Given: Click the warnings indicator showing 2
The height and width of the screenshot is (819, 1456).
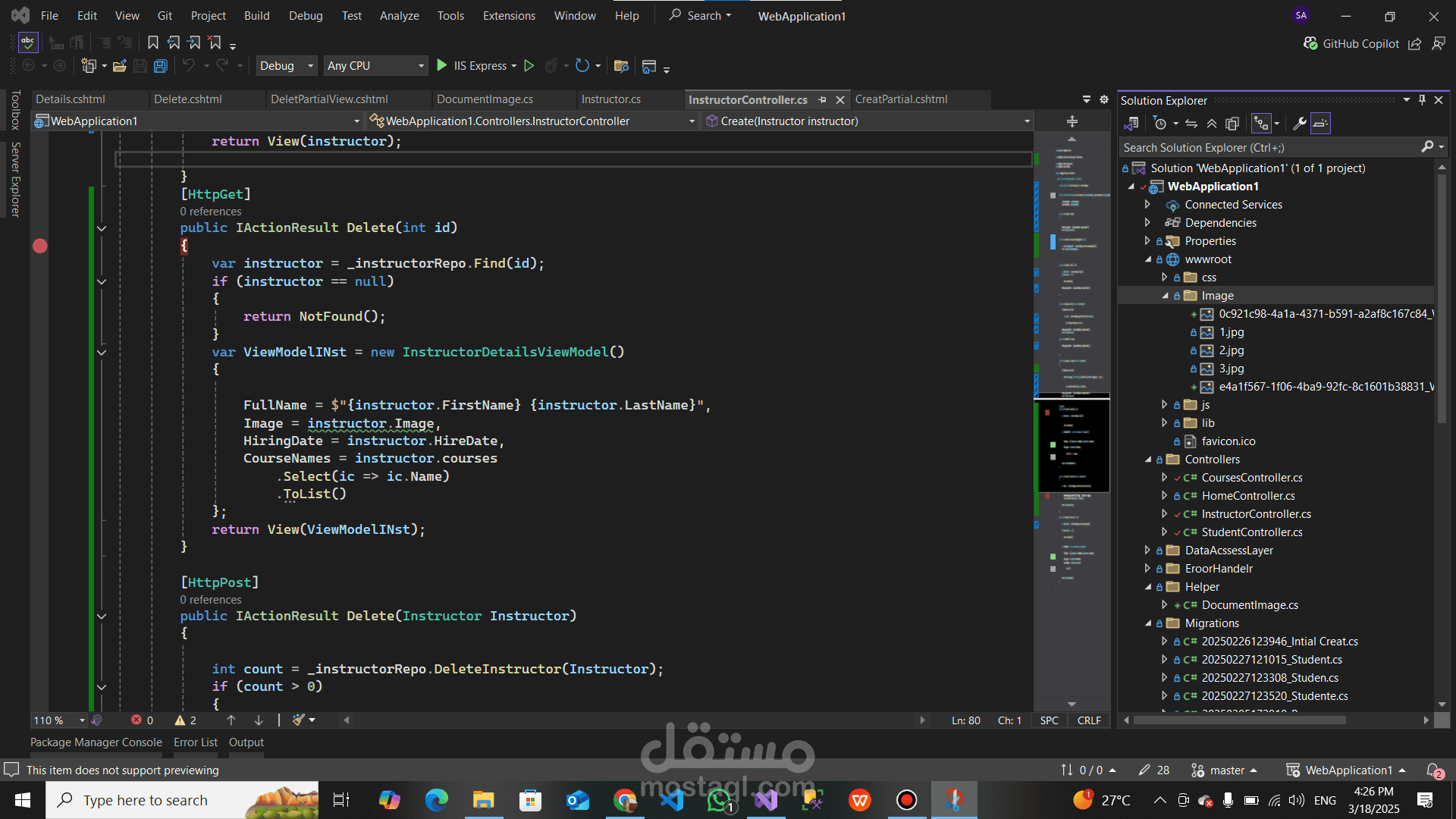Looking at the screenshot, I should [x=186, y=720].
